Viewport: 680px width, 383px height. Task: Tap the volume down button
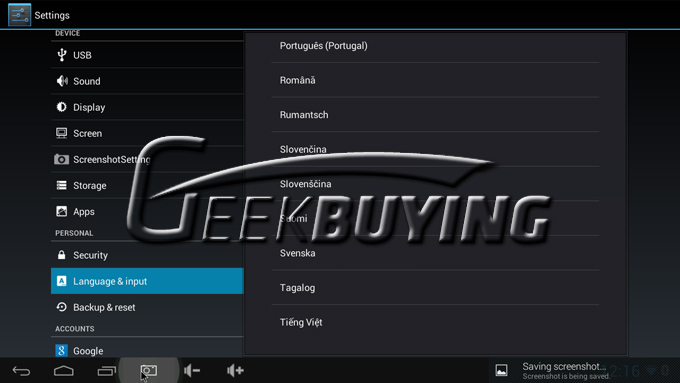(192, 370)
